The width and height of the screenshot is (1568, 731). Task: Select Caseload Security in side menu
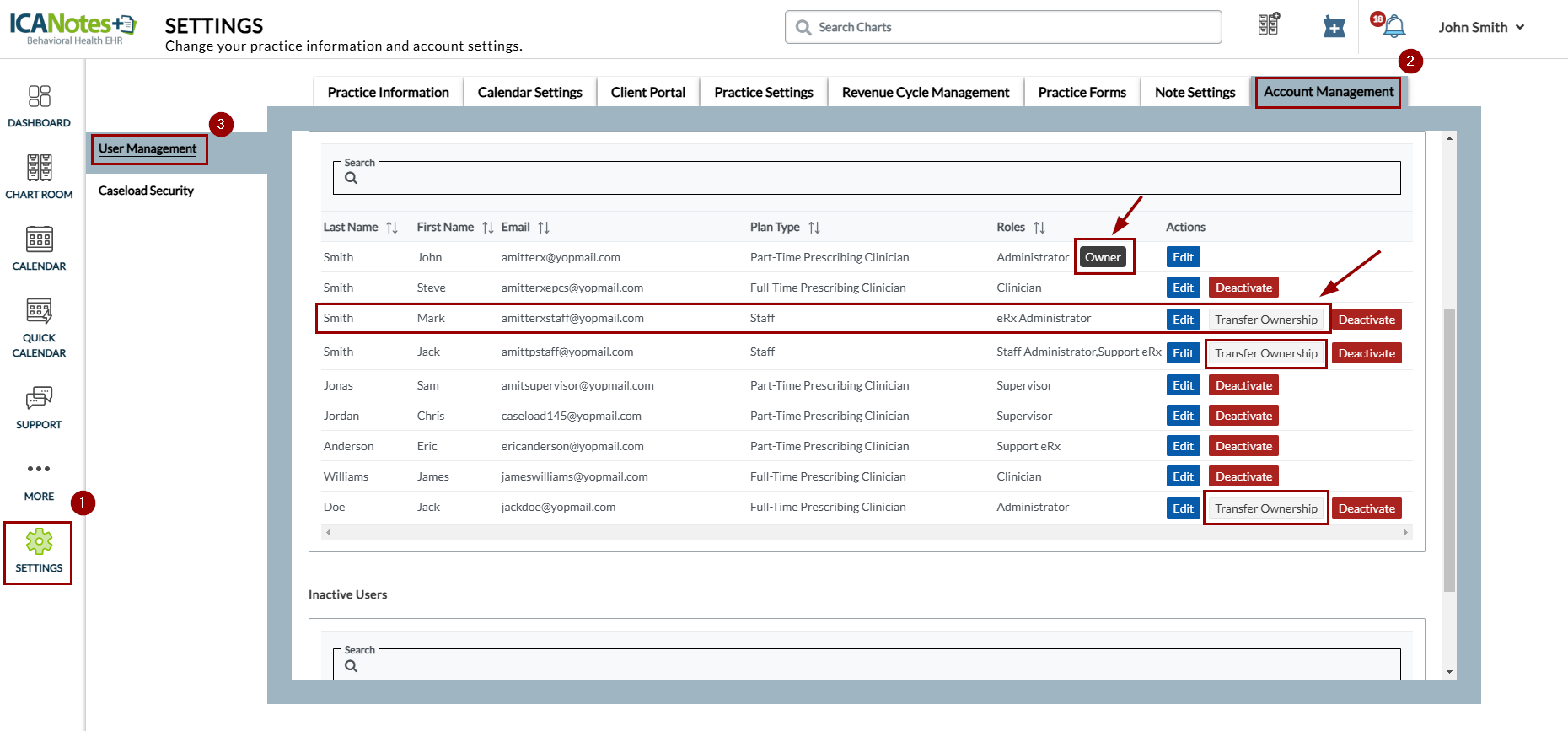coord(146,191)
